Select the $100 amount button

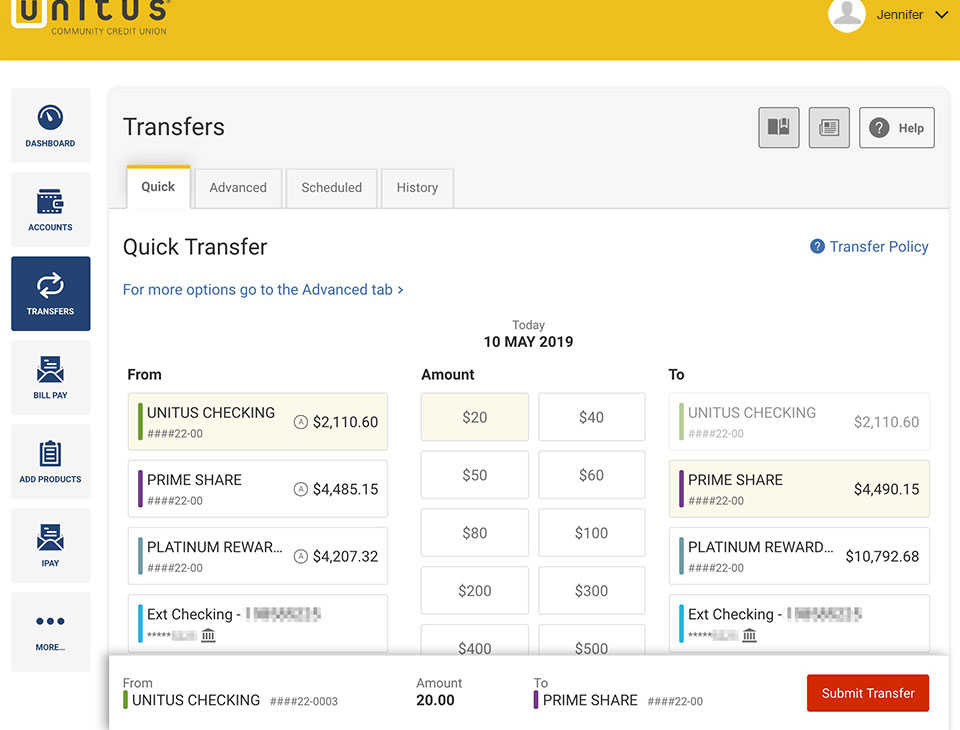point(591,533)
